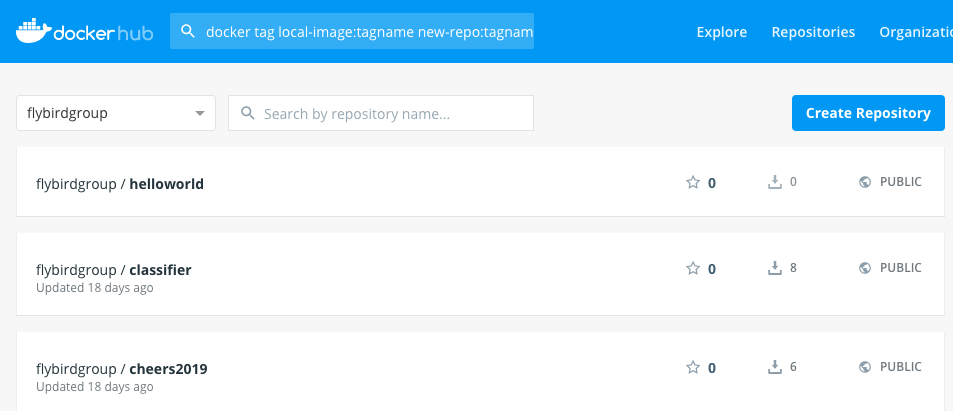Click the PUBLIC label for cheers2019
Screen dimensions: 953x411
(x=901, y=367)
